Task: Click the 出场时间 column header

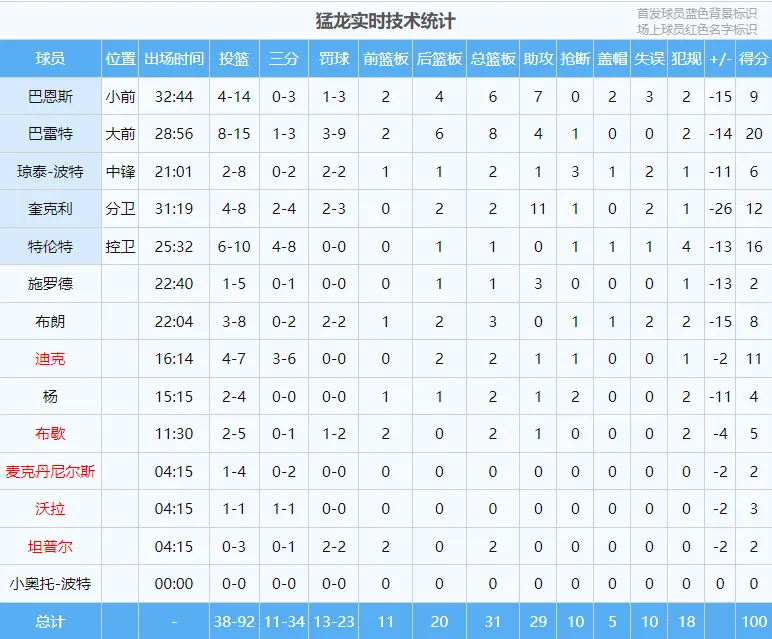Action: [174, 59]
